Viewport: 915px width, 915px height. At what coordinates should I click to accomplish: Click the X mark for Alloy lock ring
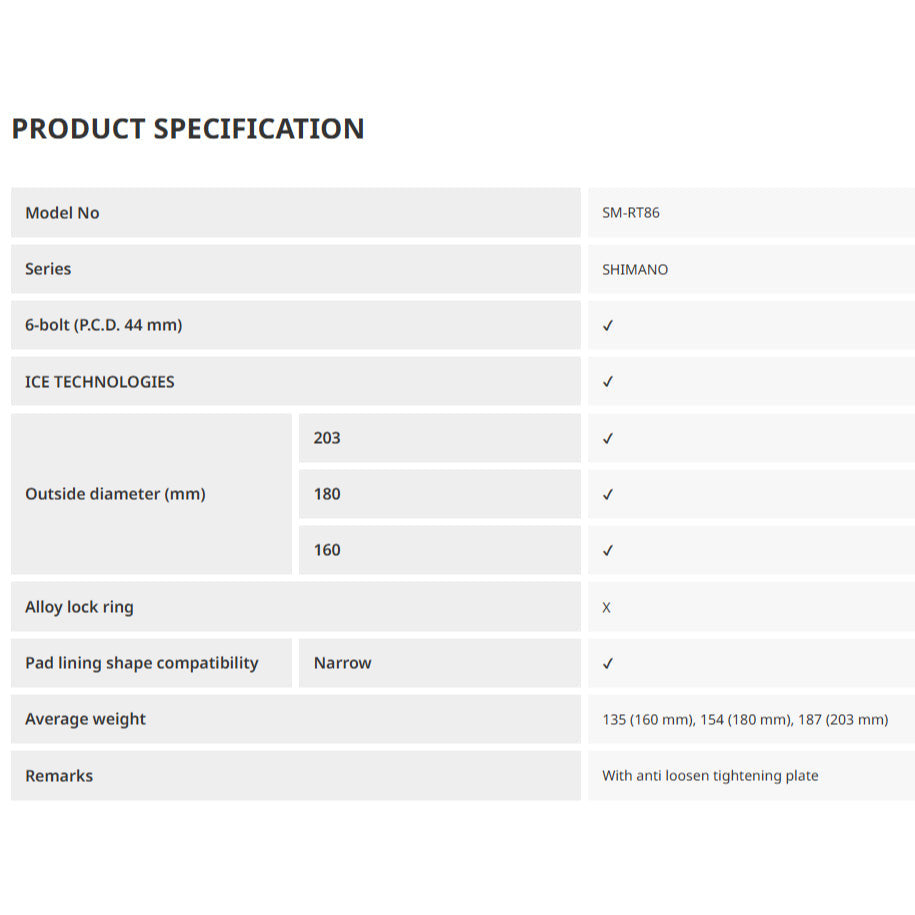[x=607, y=607]
